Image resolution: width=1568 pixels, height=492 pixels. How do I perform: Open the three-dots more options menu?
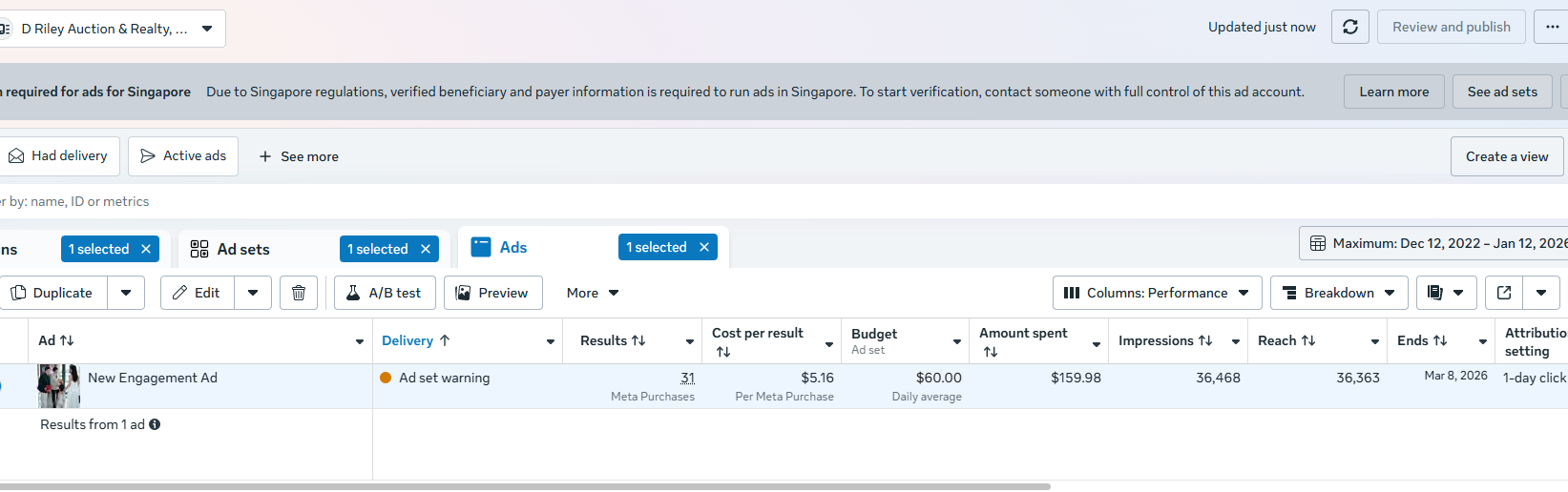[1552, 27]
